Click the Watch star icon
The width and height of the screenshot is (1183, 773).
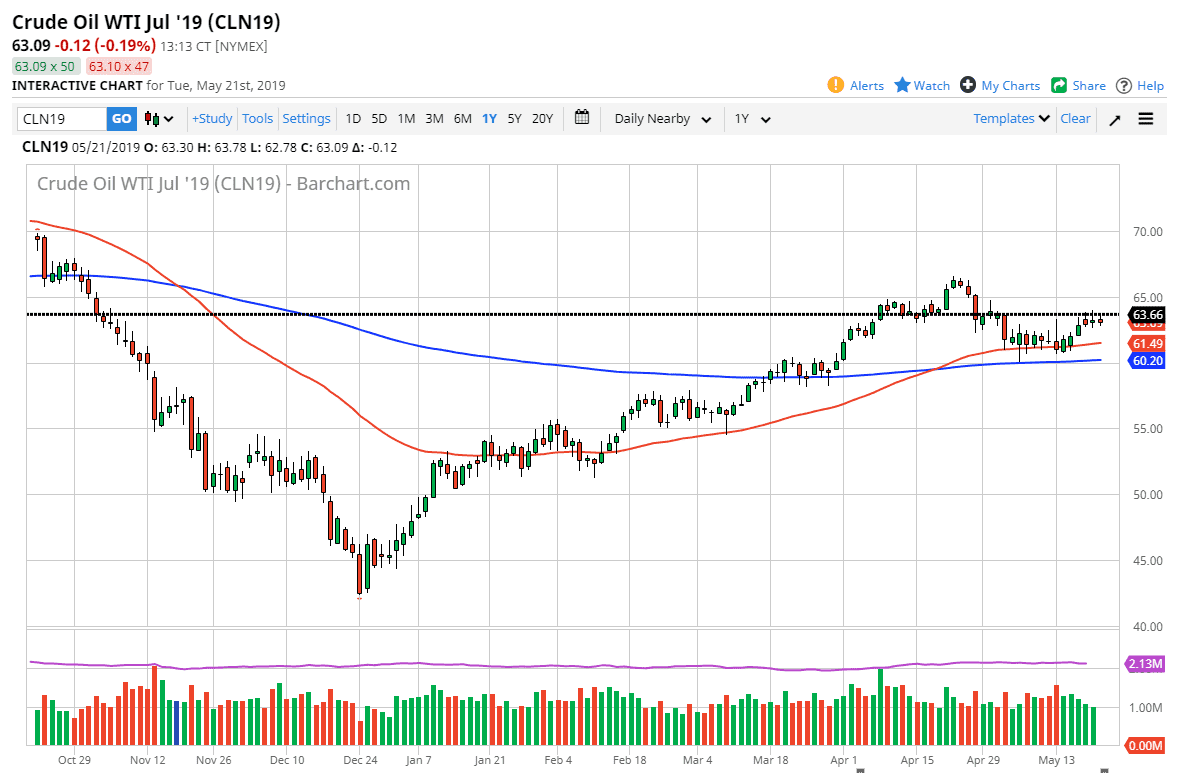[x=902, y=85]
